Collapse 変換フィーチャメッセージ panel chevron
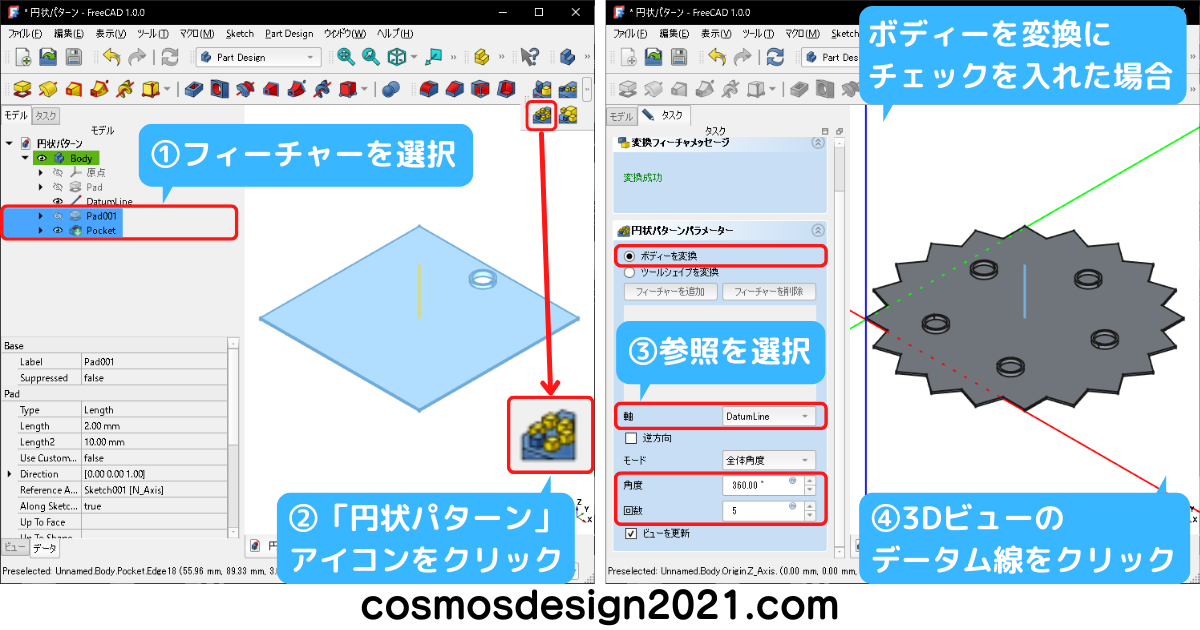This screenshot has height=630, width=1200. 818,143
